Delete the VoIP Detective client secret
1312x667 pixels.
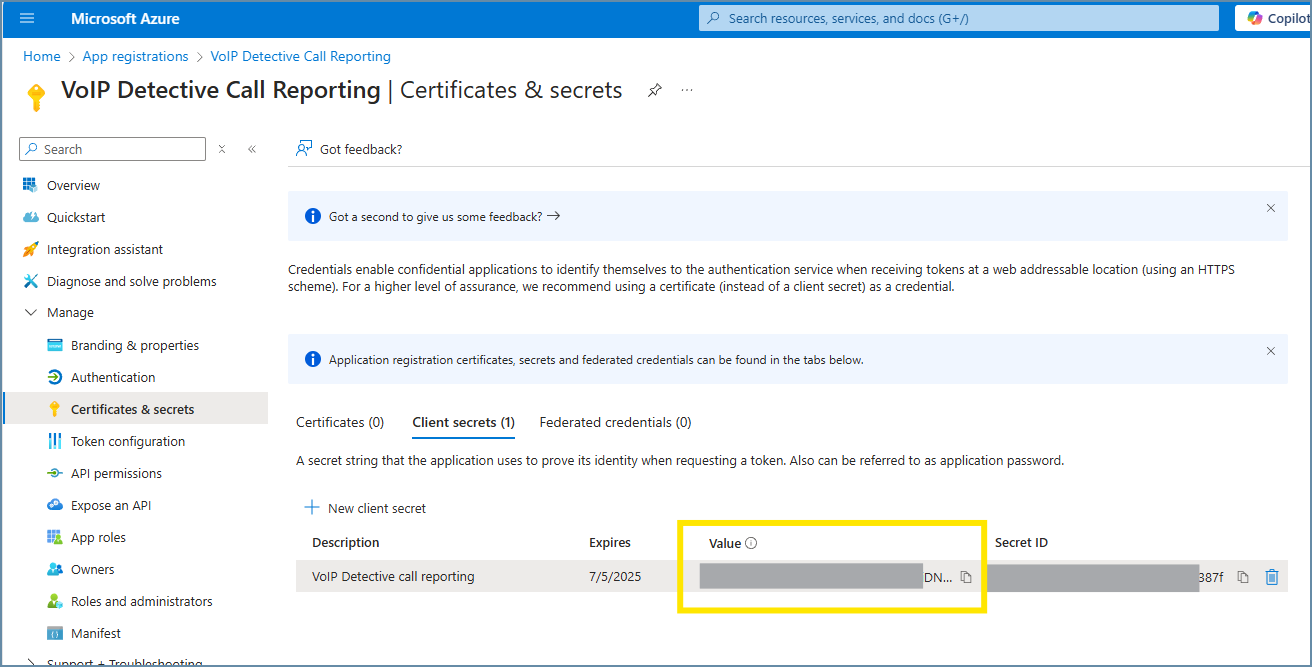[1272, 577]
